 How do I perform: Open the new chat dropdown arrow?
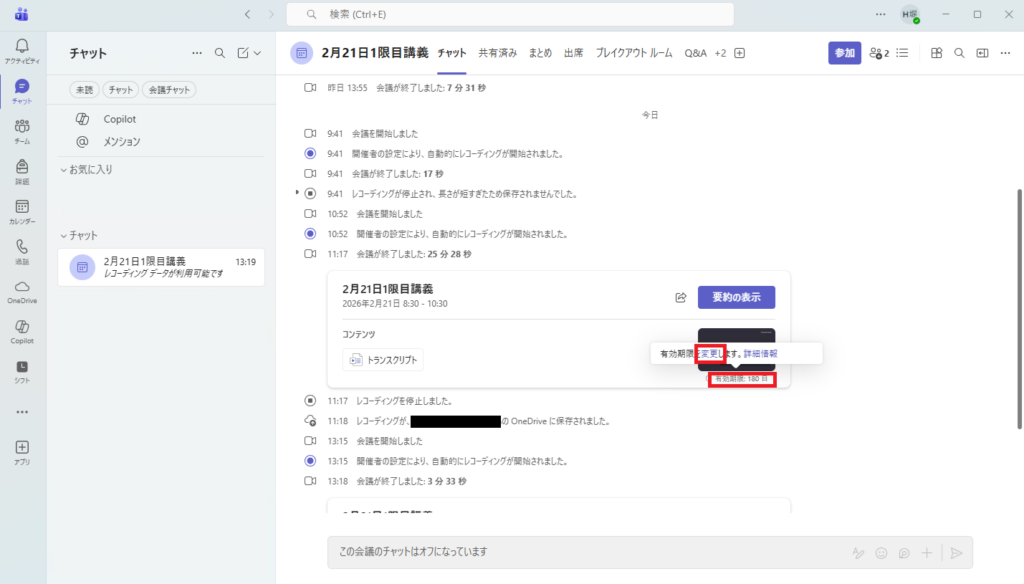tap(258, 53)
